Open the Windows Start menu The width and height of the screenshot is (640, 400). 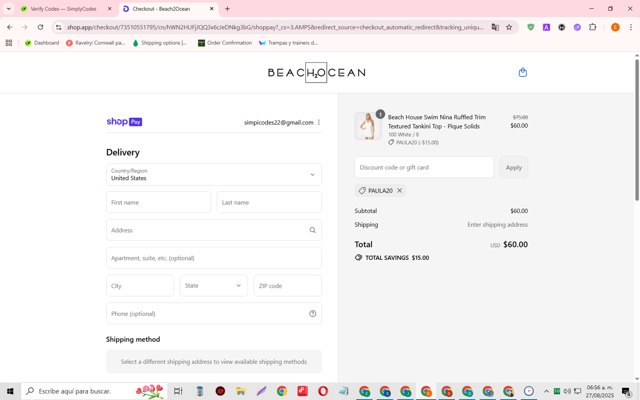(x=10, y=391)
